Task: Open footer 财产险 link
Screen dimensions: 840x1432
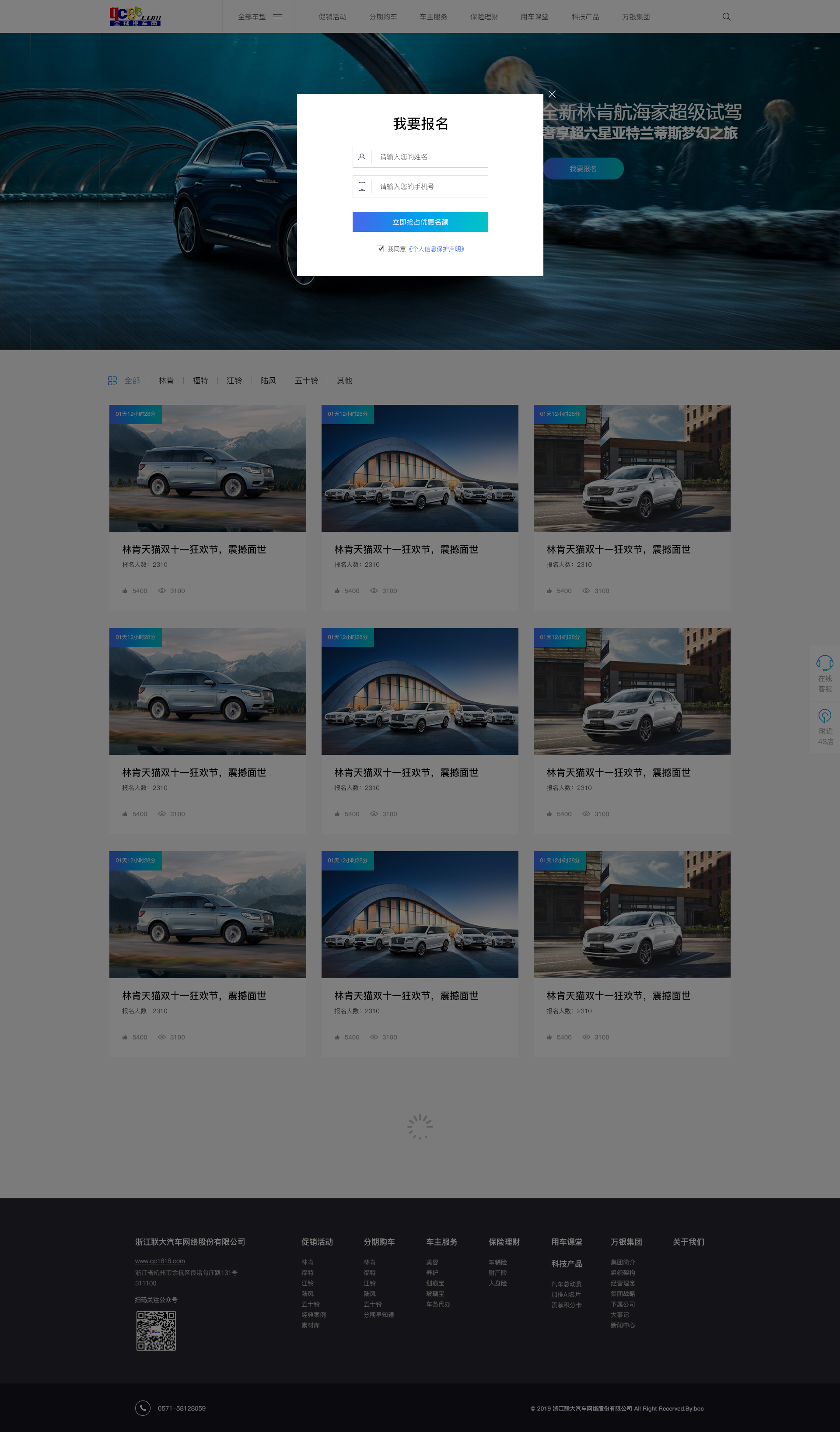Action: click(497, 1273)
